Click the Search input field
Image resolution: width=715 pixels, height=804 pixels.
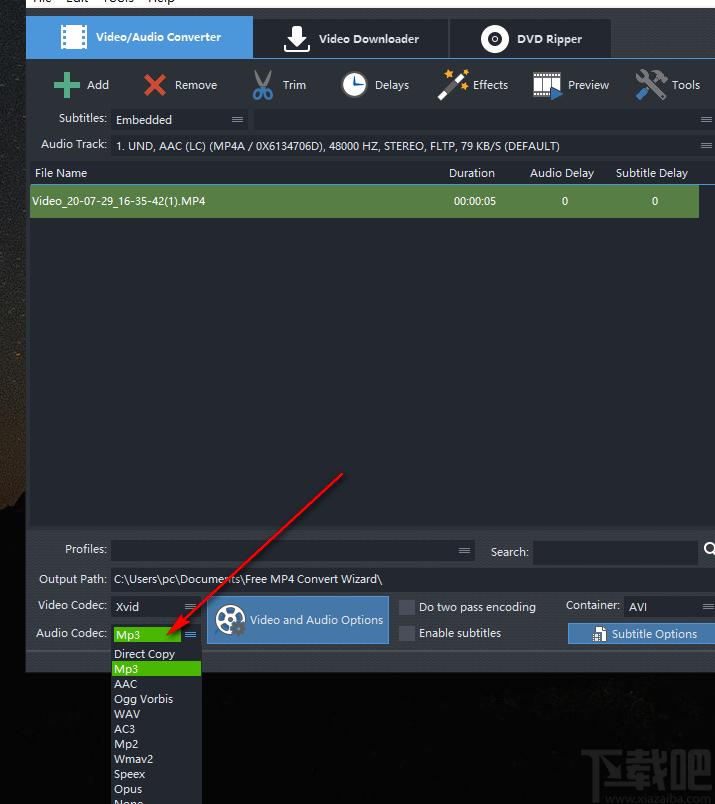[x=614, y=552]
